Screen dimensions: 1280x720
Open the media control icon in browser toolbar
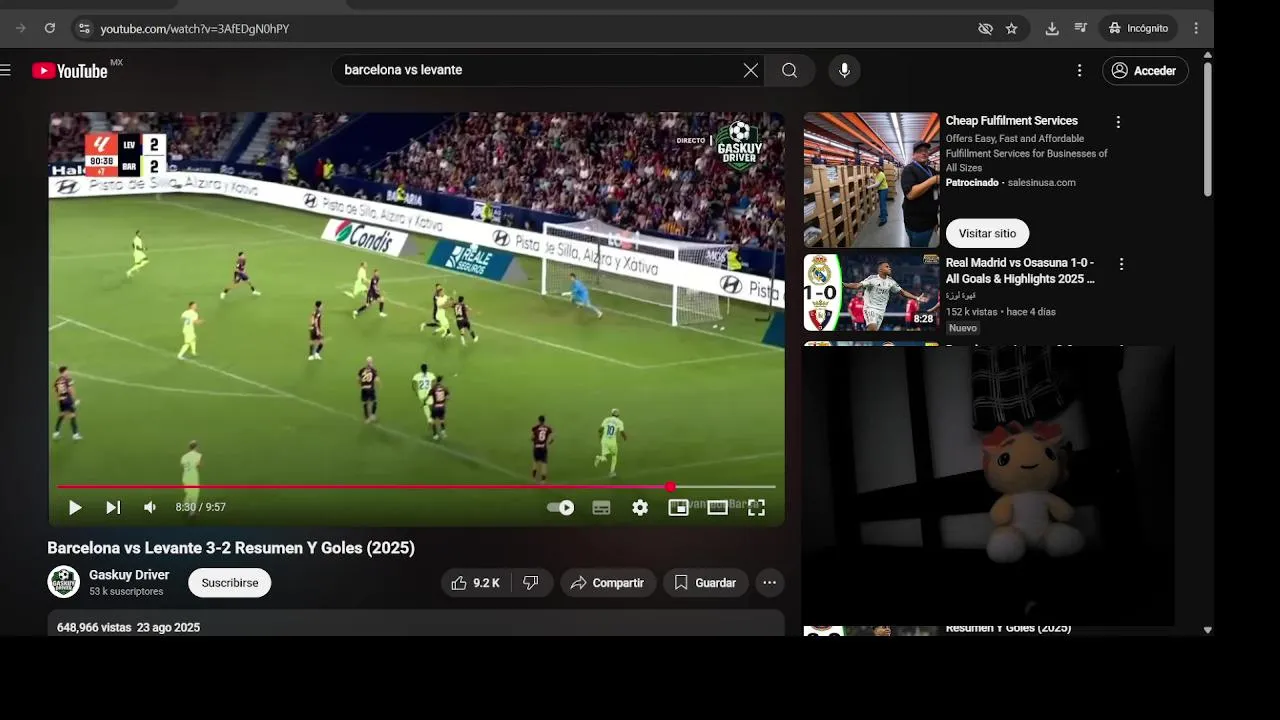pyautogui.click(x=1081, y=29)
